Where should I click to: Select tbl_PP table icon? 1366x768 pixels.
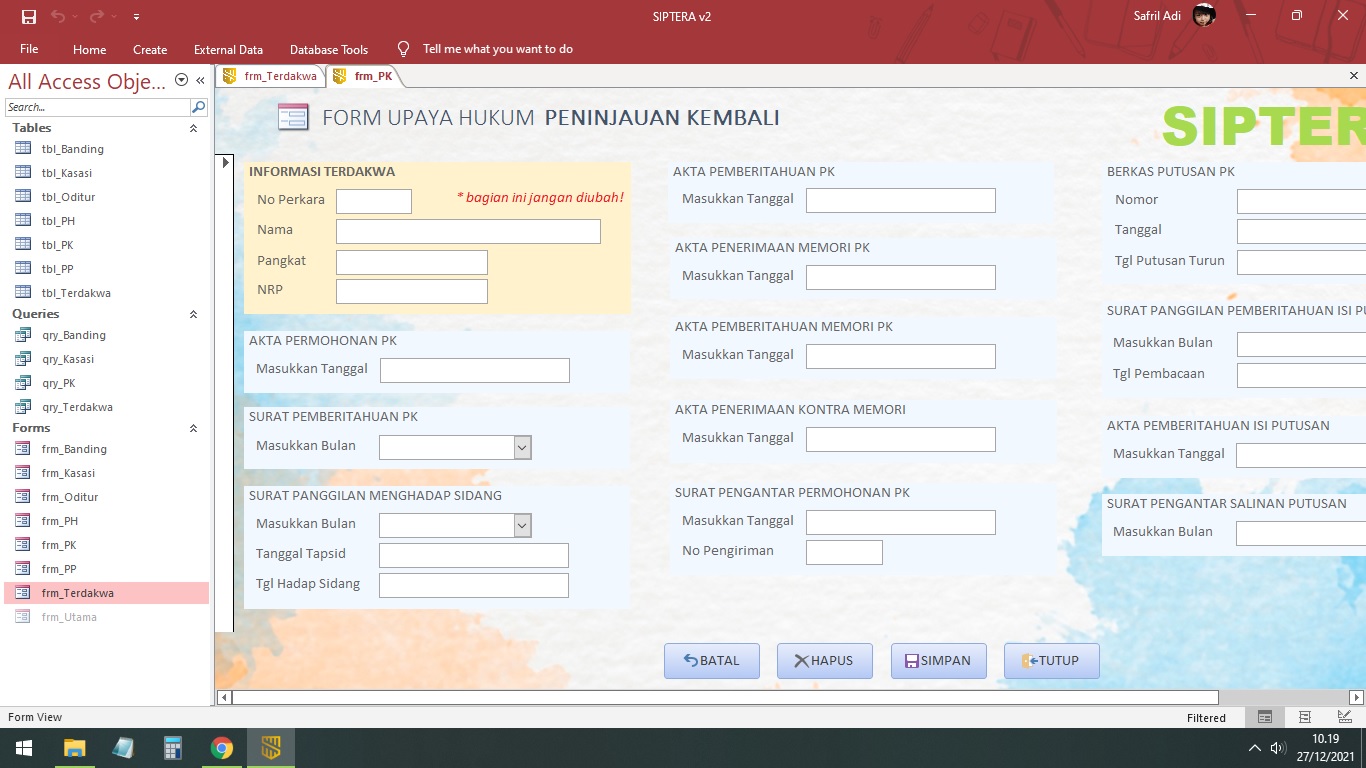[23, 269]
